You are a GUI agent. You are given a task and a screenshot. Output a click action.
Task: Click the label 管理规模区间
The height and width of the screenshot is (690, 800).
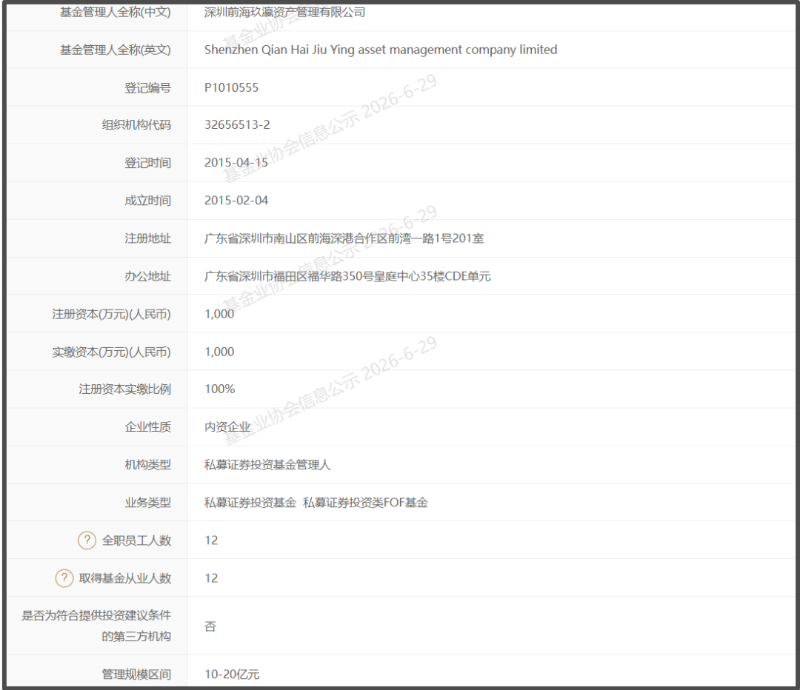[x=136, y=674]
